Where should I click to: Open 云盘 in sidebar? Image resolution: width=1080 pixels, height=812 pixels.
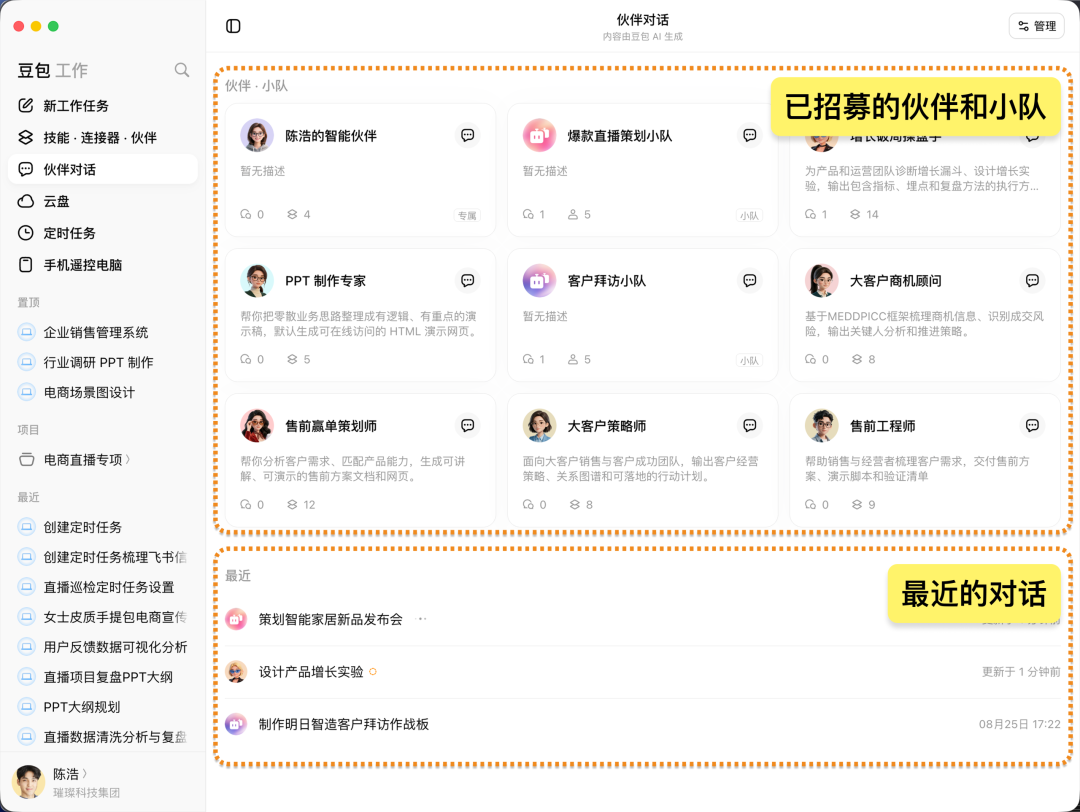(103, 201)
